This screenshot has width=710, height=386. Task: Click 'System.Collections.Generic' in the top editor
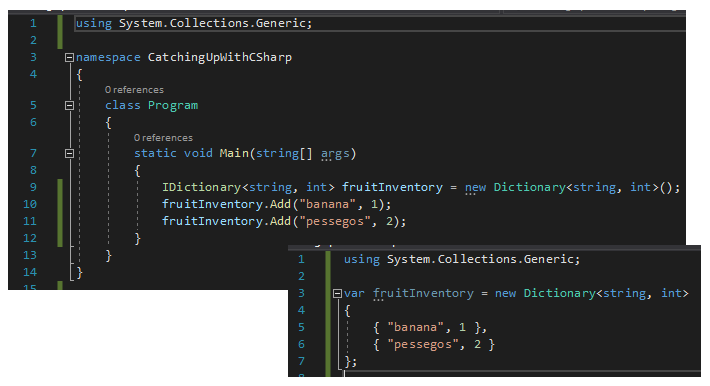coord(212,23)
